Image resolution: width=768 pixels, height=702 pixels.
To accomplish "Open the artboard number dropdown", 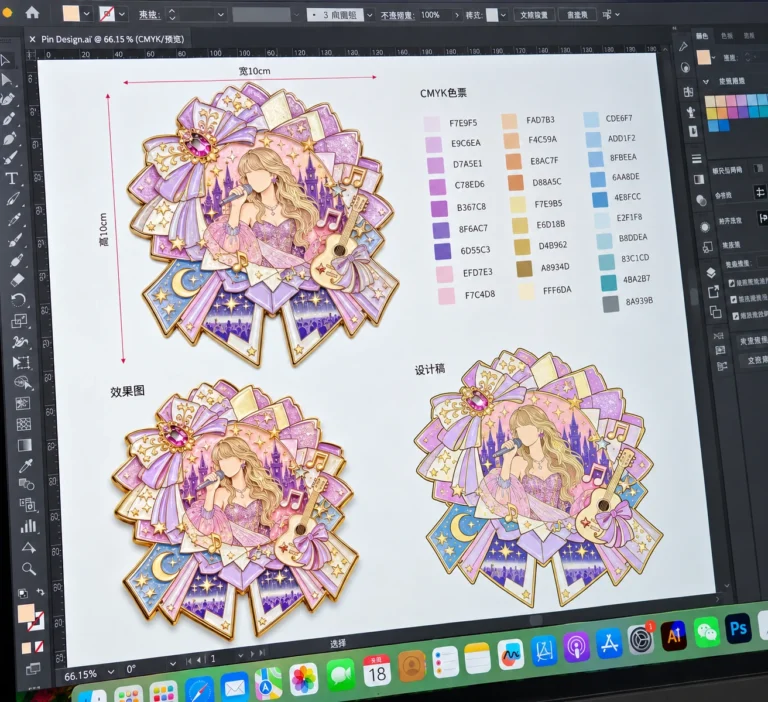I will 240,655.
